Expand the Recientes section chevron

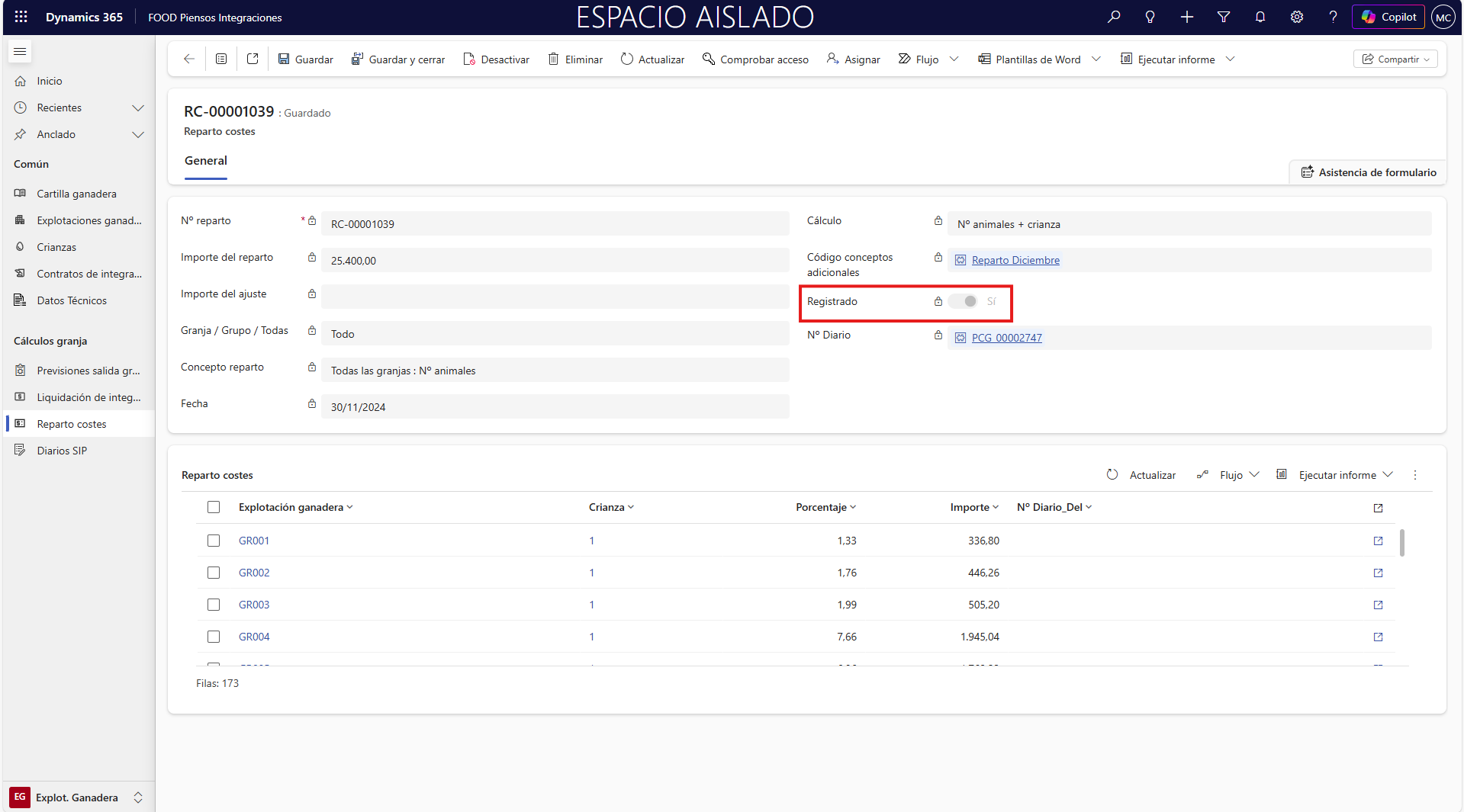(x=138, y=108)
